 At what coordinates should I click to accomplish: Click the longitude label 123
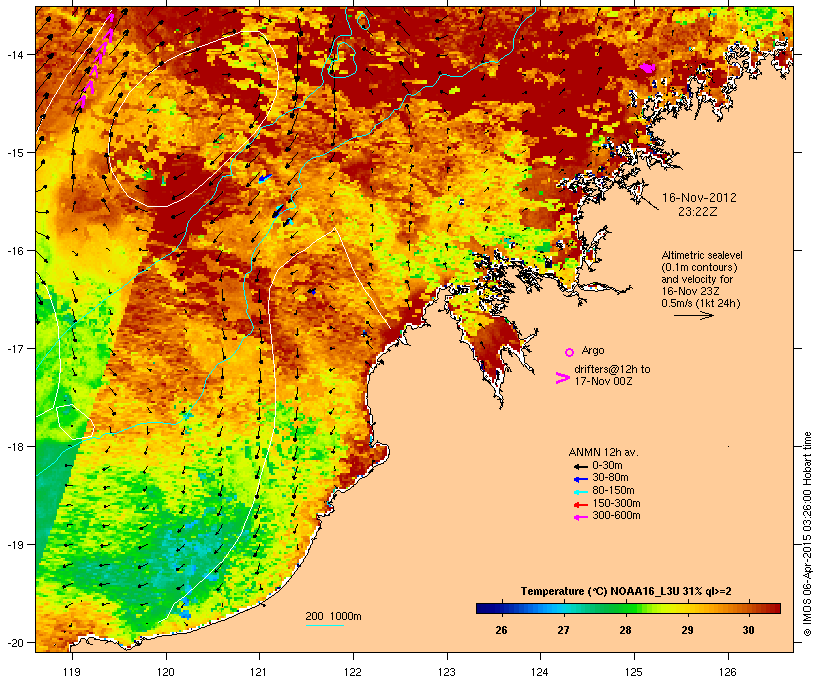(447, 673)
